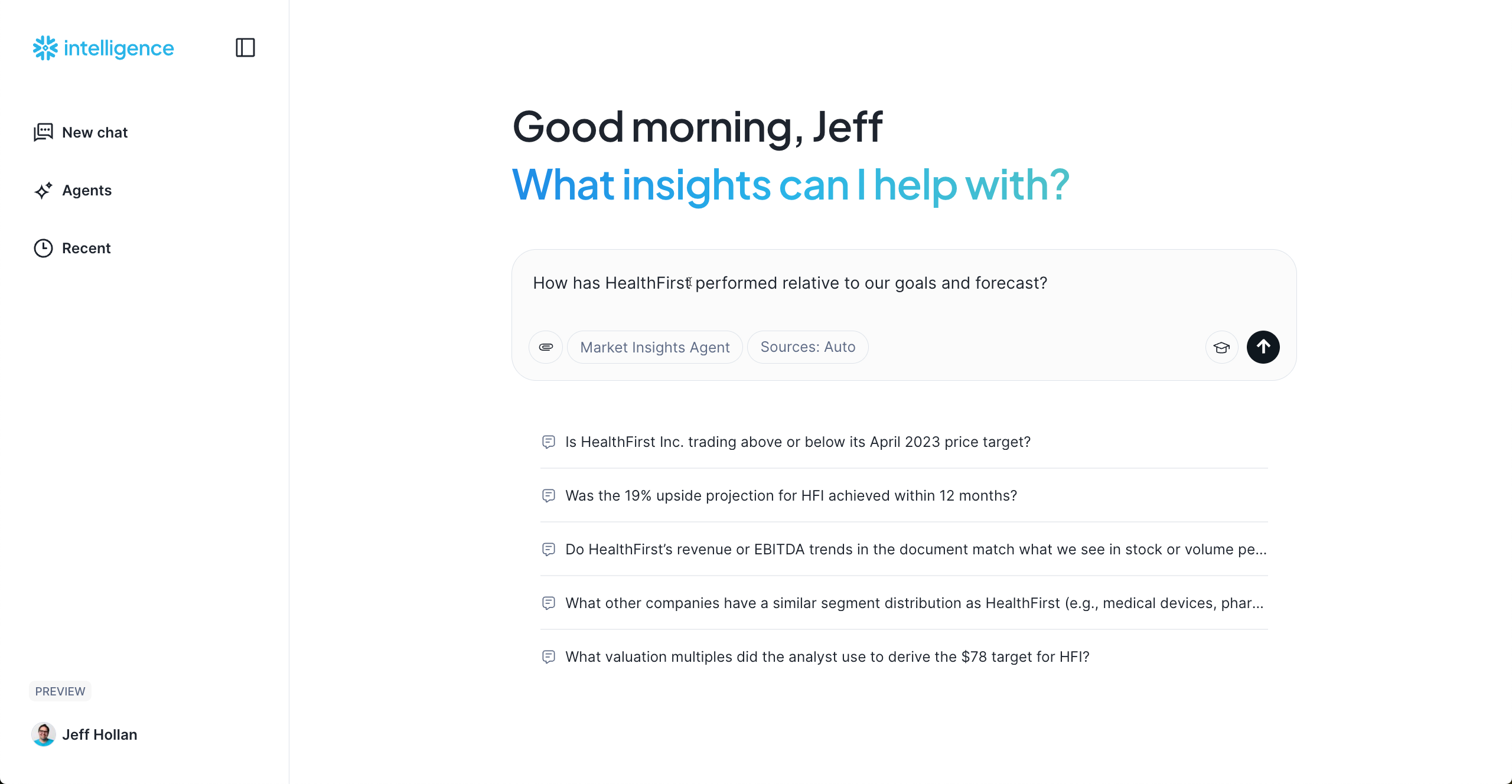Click chat bubble icon by the valuation multiples question
The width and height of the screenshot is (1512, 784).
[x=549, y=656]
